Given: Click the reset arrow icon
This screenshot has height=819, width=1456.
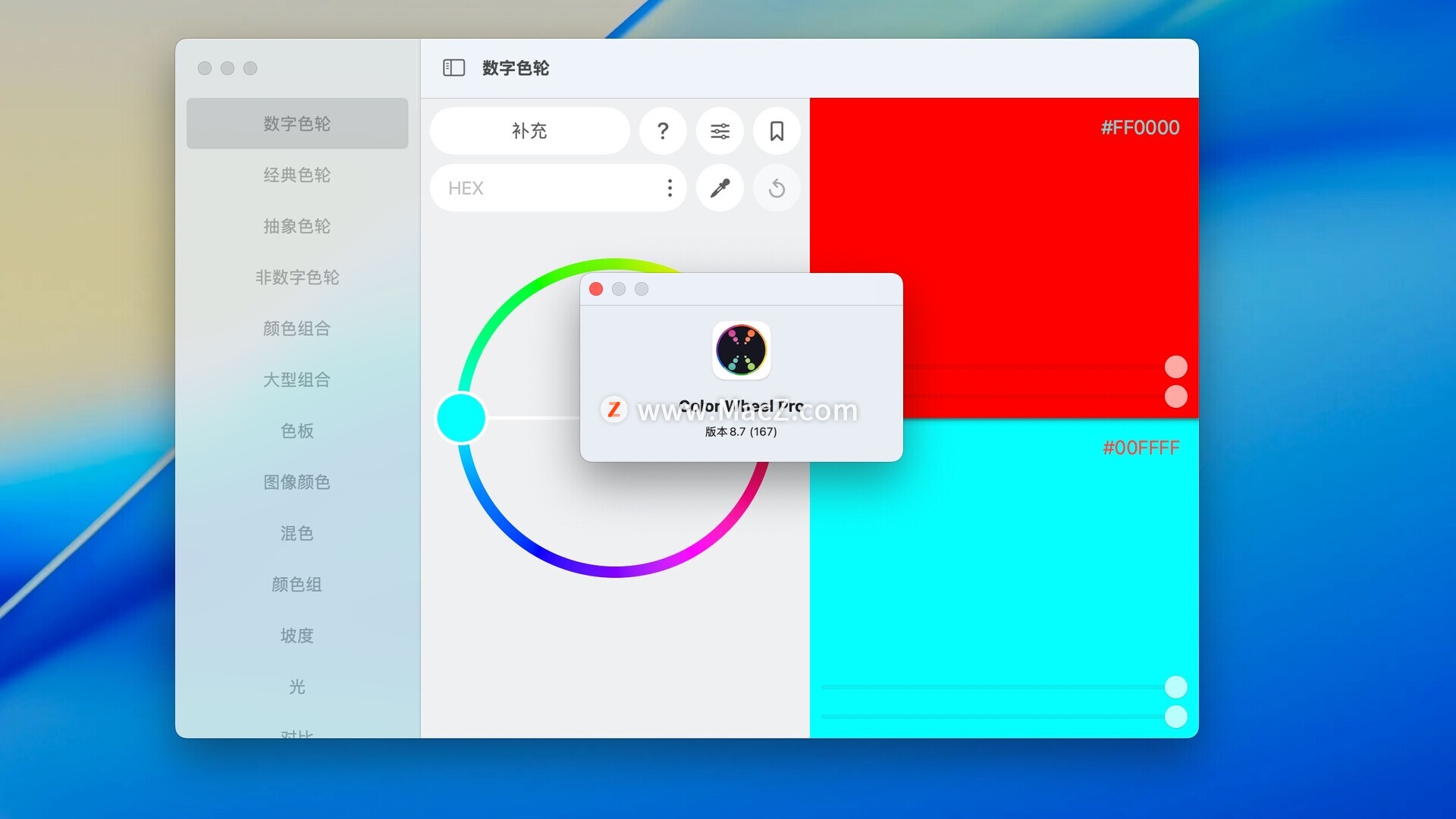Looking at the screenshot, I should [777, 188].
